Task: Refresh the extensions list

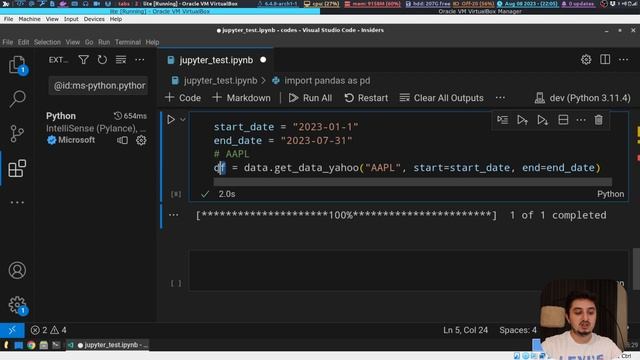Action: [x=102, y=60]
